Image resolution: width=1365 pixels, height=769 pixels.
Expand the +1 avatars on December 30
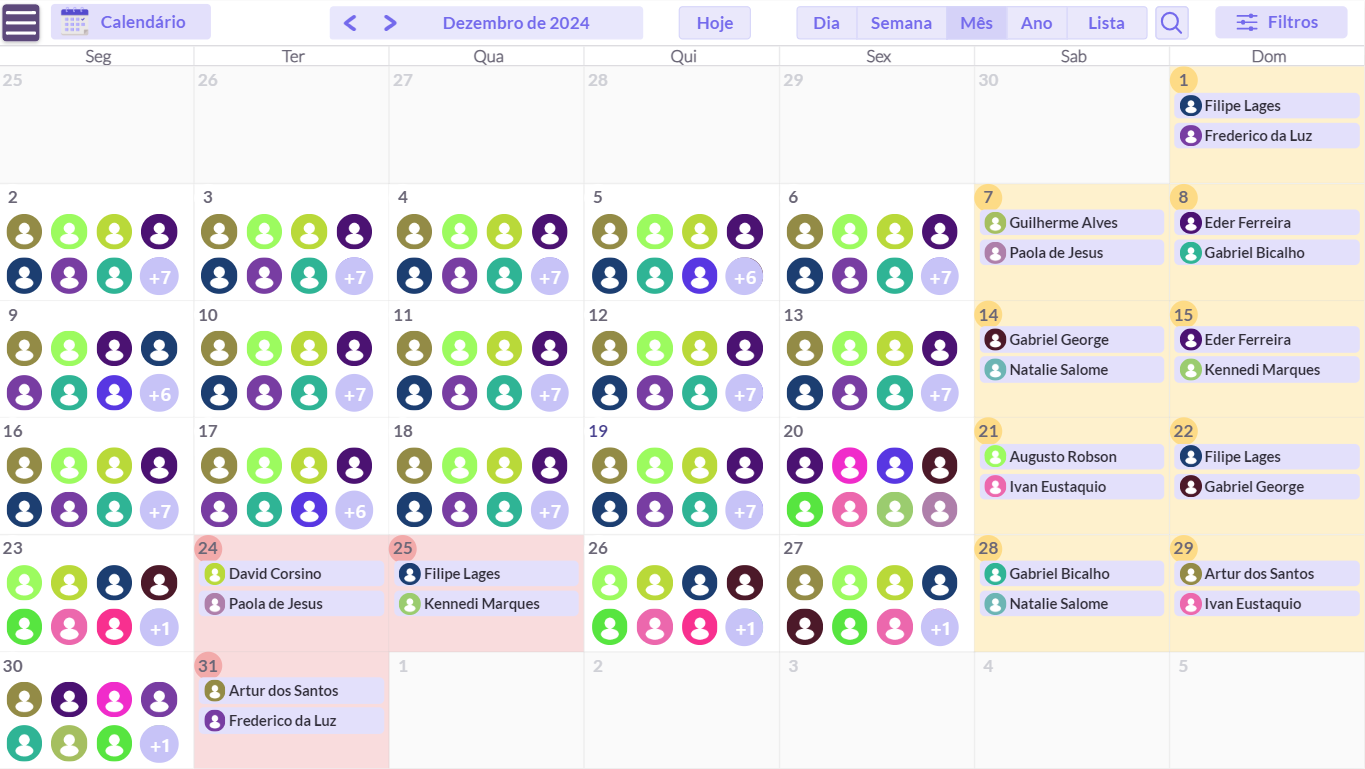point(160,745)
